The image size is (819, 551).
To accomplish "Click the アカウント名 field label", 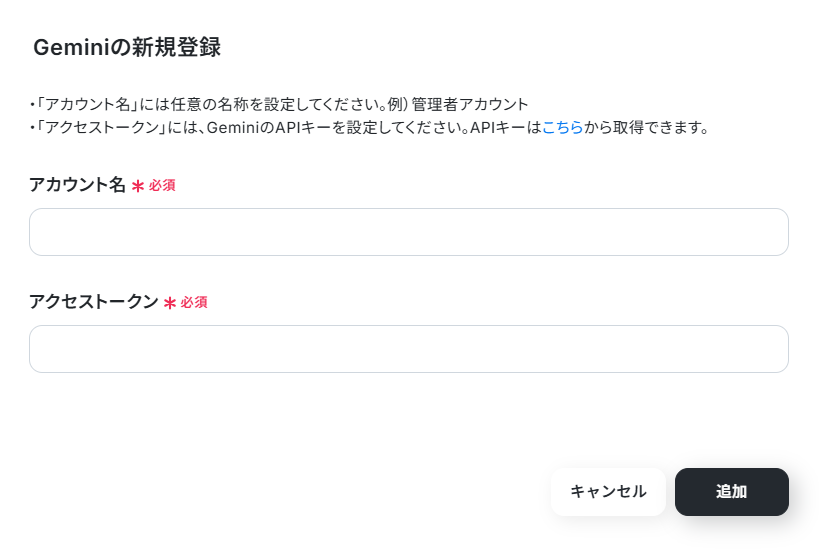I will [77, 185].
